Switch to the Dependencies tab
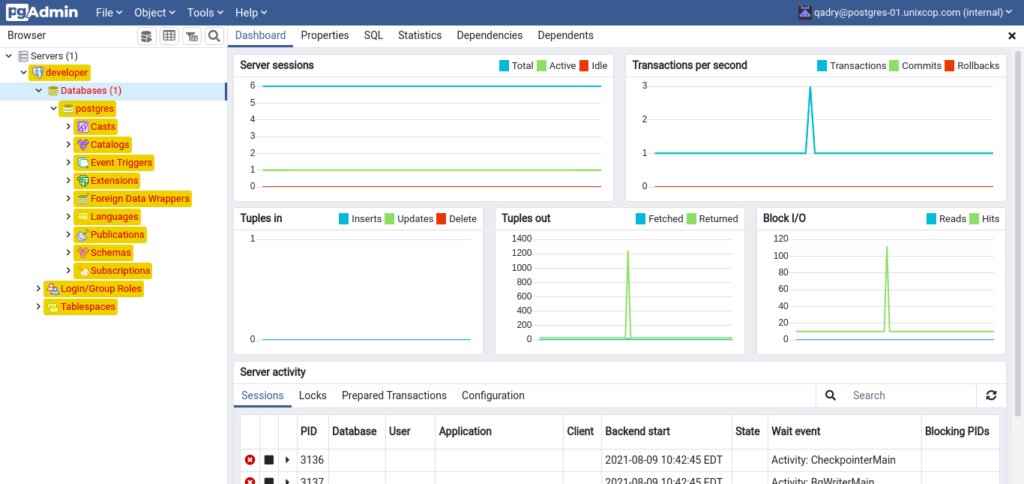The width and height of the screenshot is (1024, 484). 490,35
